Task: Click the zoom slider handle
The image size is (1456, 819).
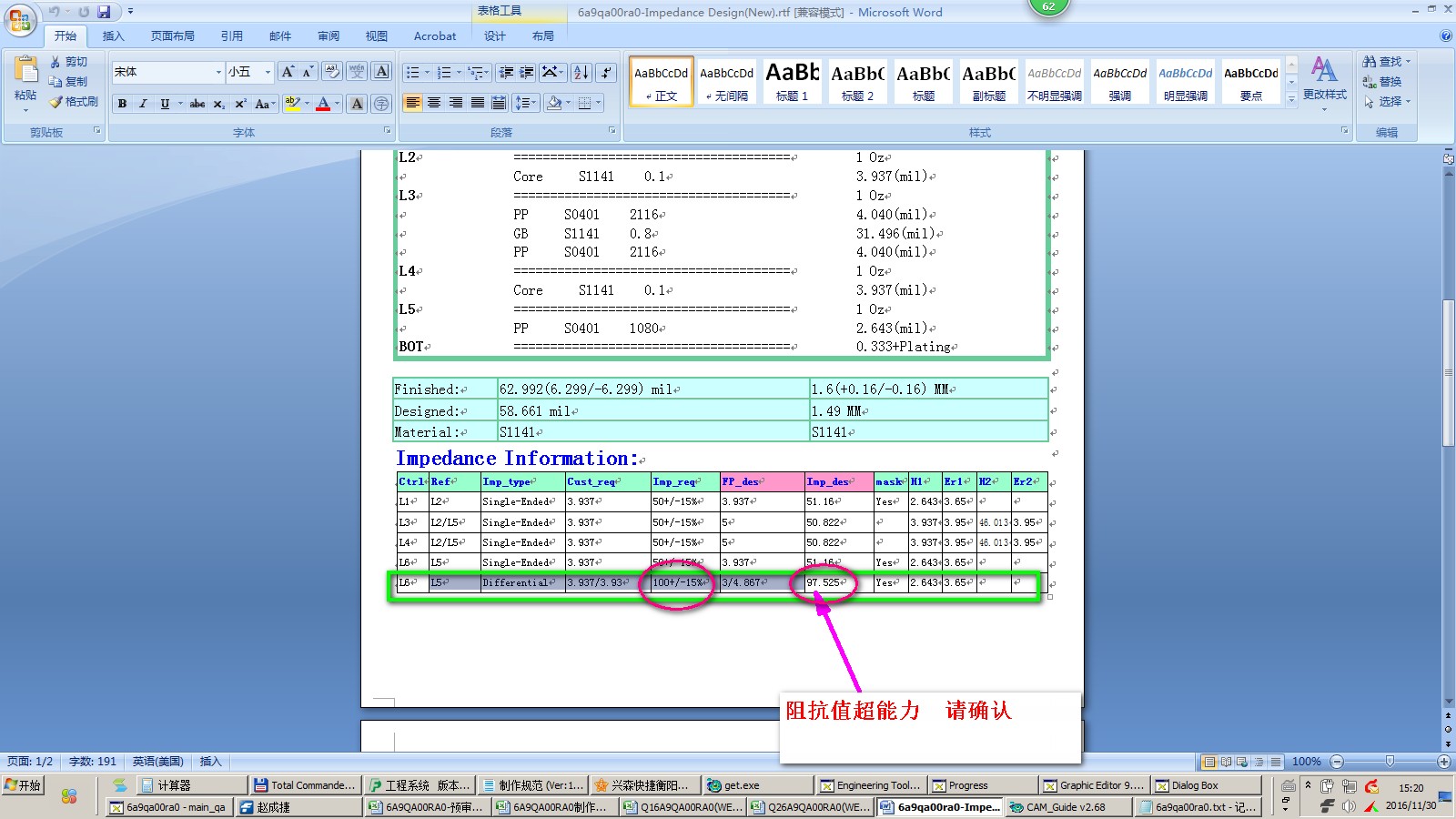Action: (x=1390, y=762)
